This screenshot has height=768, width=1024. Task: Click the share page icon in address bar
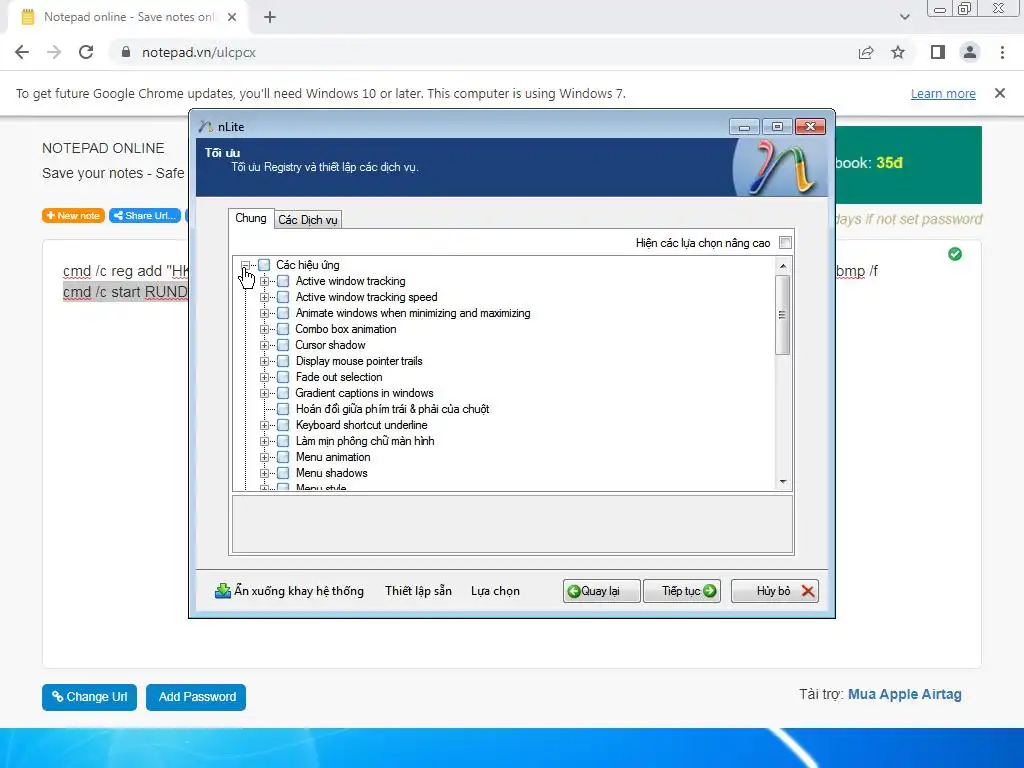click(866, 52)
